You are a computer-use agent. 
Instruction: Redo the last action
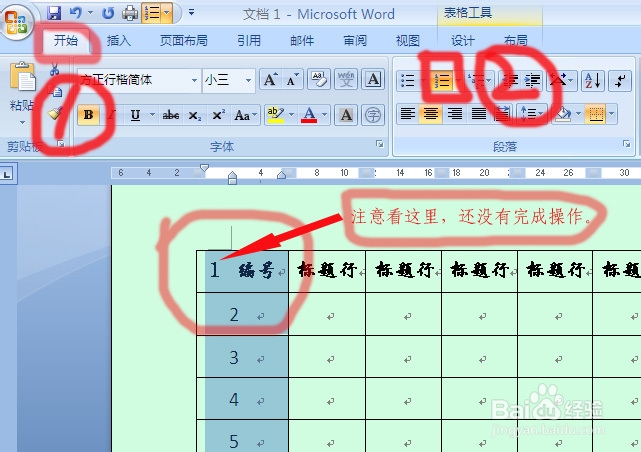click(108, 13)
